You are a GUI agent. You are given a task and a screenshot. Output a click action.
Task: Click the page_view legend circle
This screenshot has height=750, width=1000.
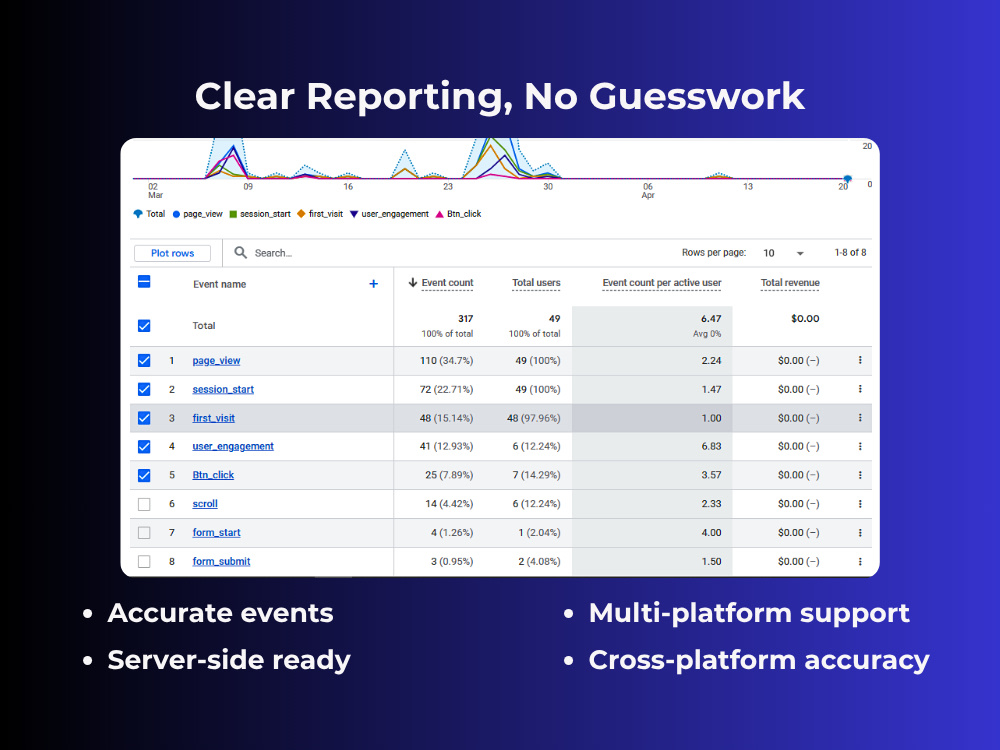point(177,214)
